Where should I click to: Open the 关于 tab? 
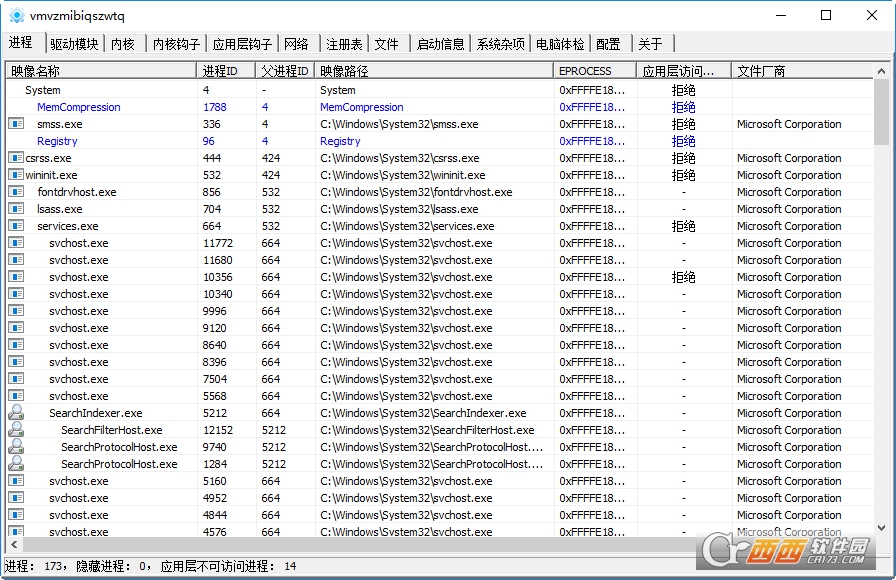[650, 44]
